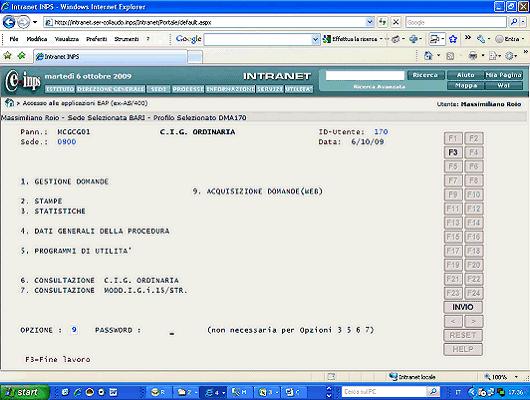Click the e-inps logo in header
530x400 pixels.
23,81
